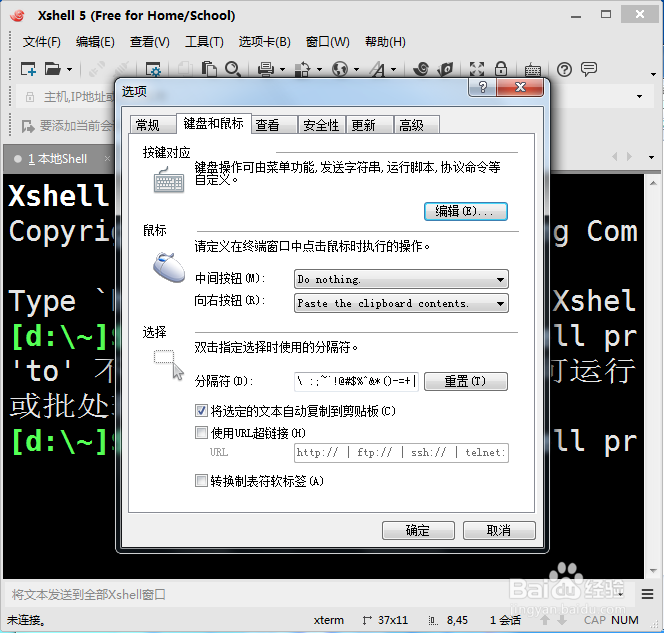Open the 文件(F) menu
The image size is (664, 633).
click(42, 42)
